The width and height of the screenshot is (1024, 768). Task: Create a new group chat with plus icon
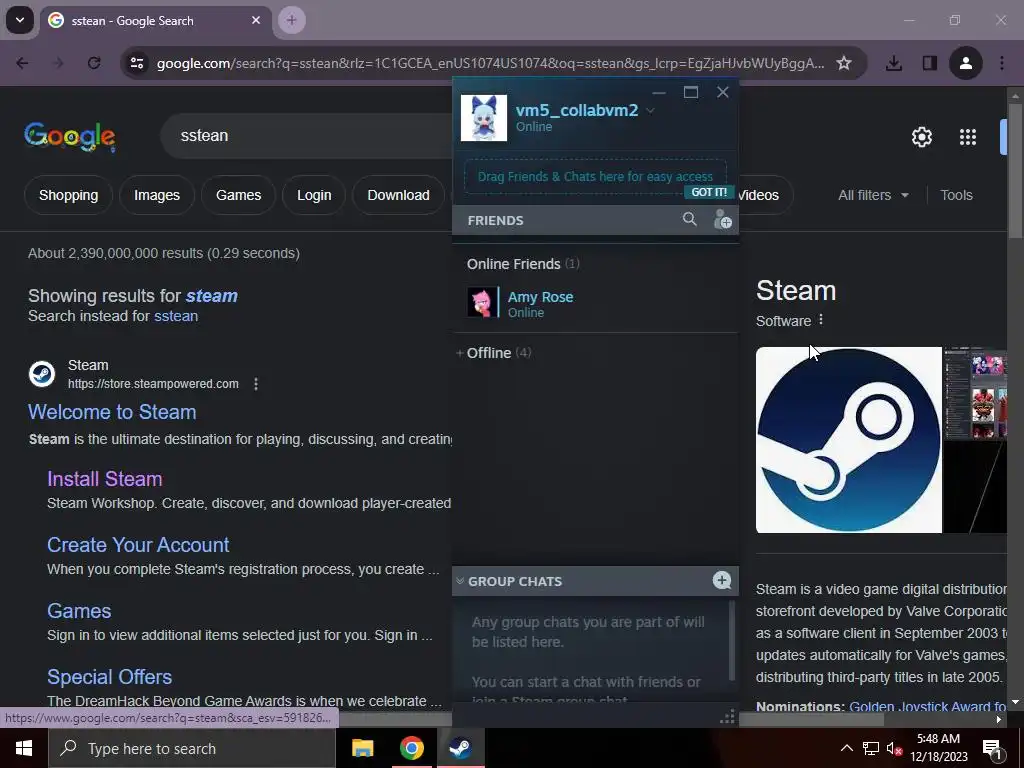(722, 580)
